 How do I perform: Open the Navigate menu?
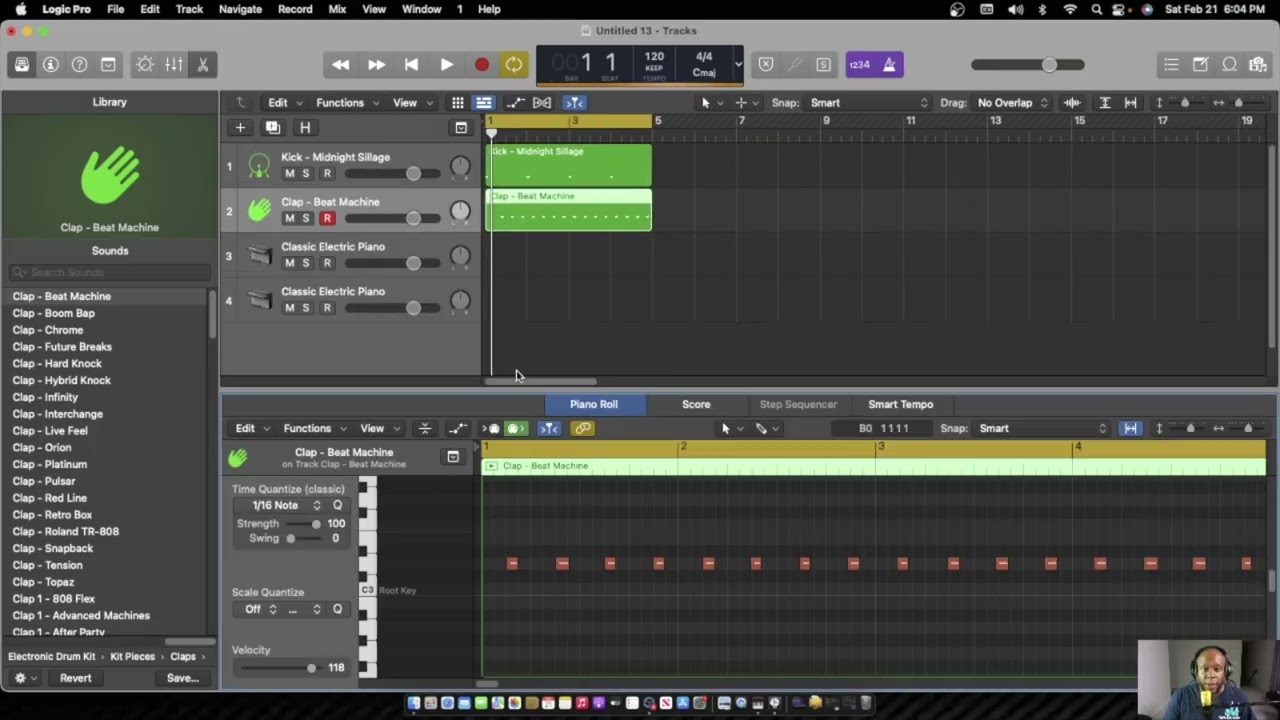(240, 9)
